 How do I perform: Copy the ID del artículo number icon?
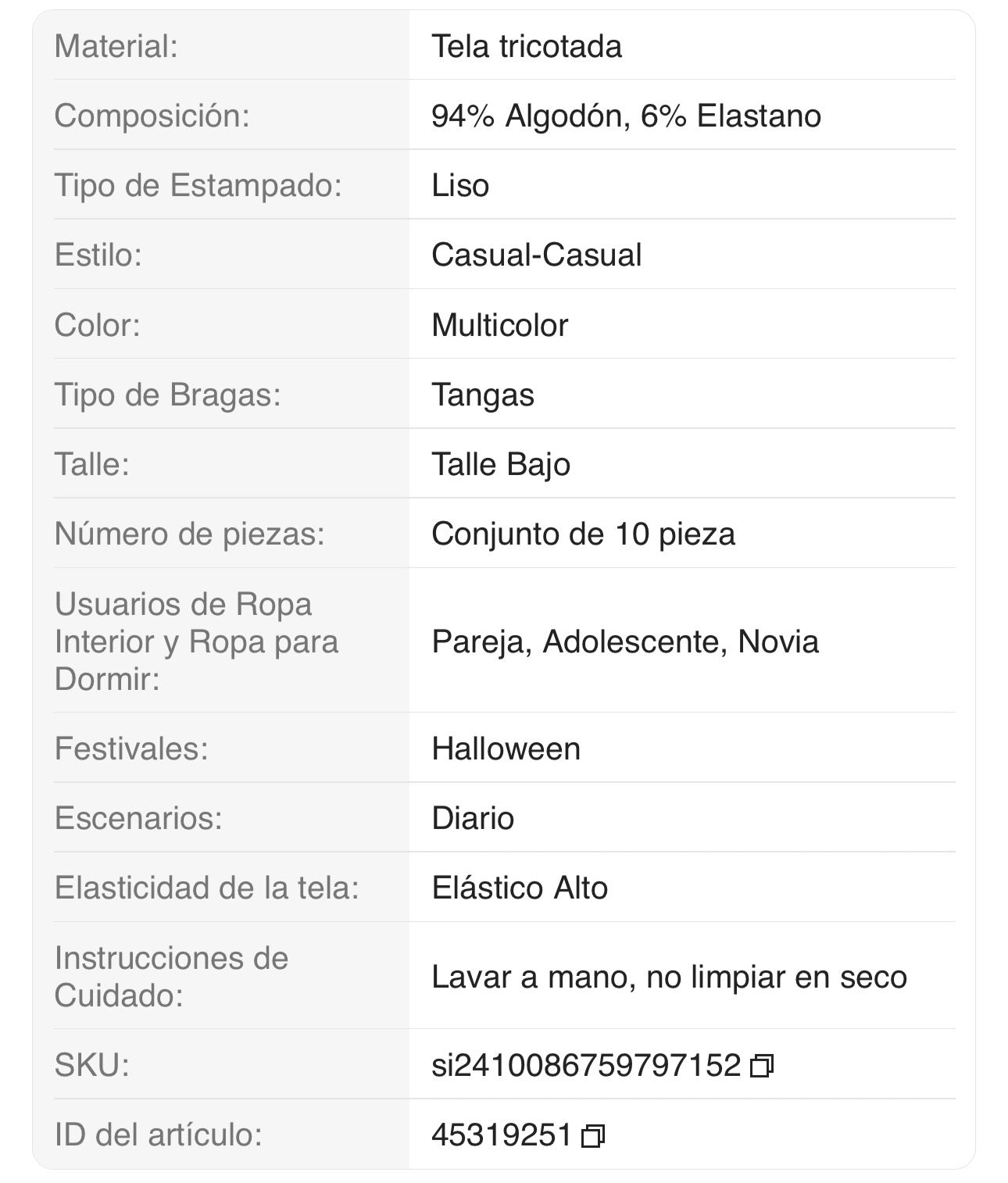(x=593, y=1135)
